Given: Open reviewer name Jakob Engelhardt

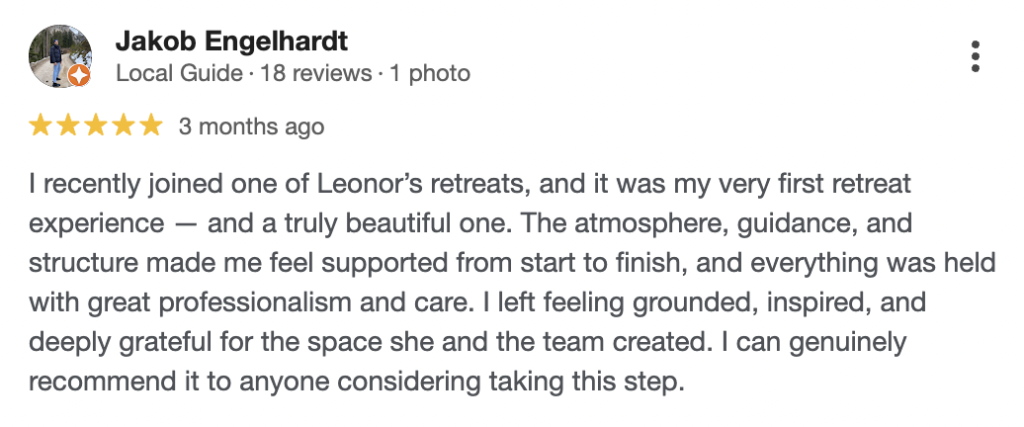Looking at the screenshot, I should [232, 42].
